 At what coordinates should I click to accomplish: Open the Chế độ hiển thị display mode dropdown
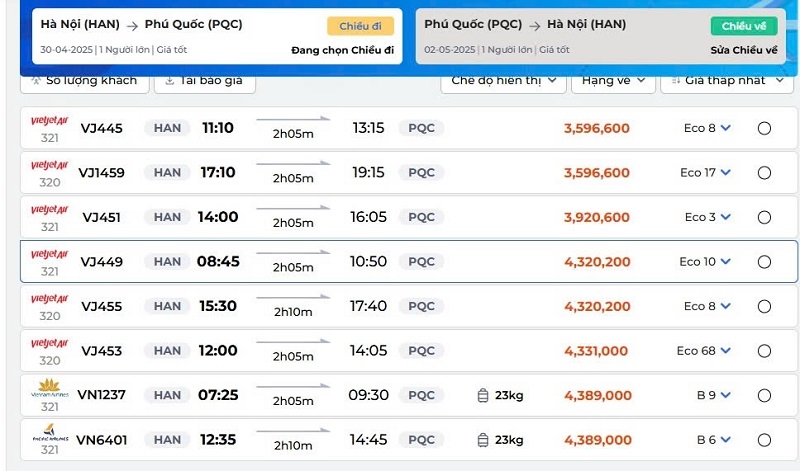(507, 80)
